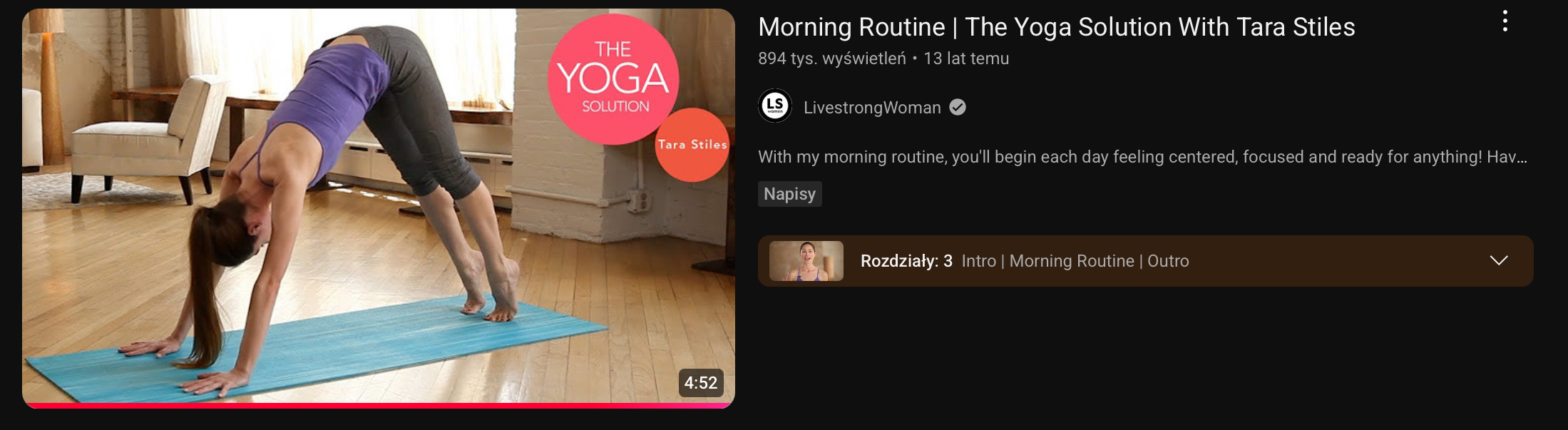Play the yoga video thumbnail
1568x430 pixels.
coord(379,207)
